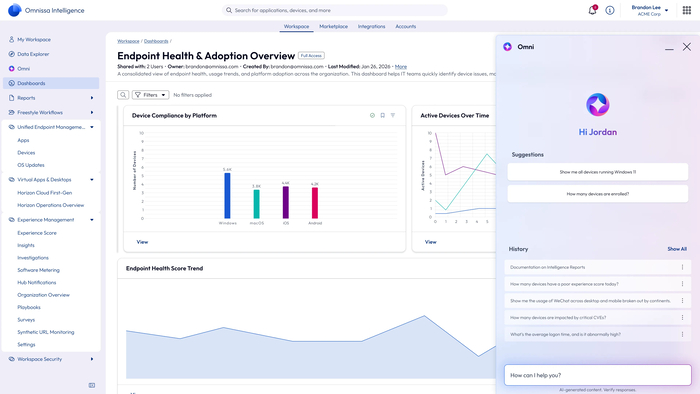Click the search magnifier next to Filters
The height and width of the screenshot is (394, 700).
123,95
